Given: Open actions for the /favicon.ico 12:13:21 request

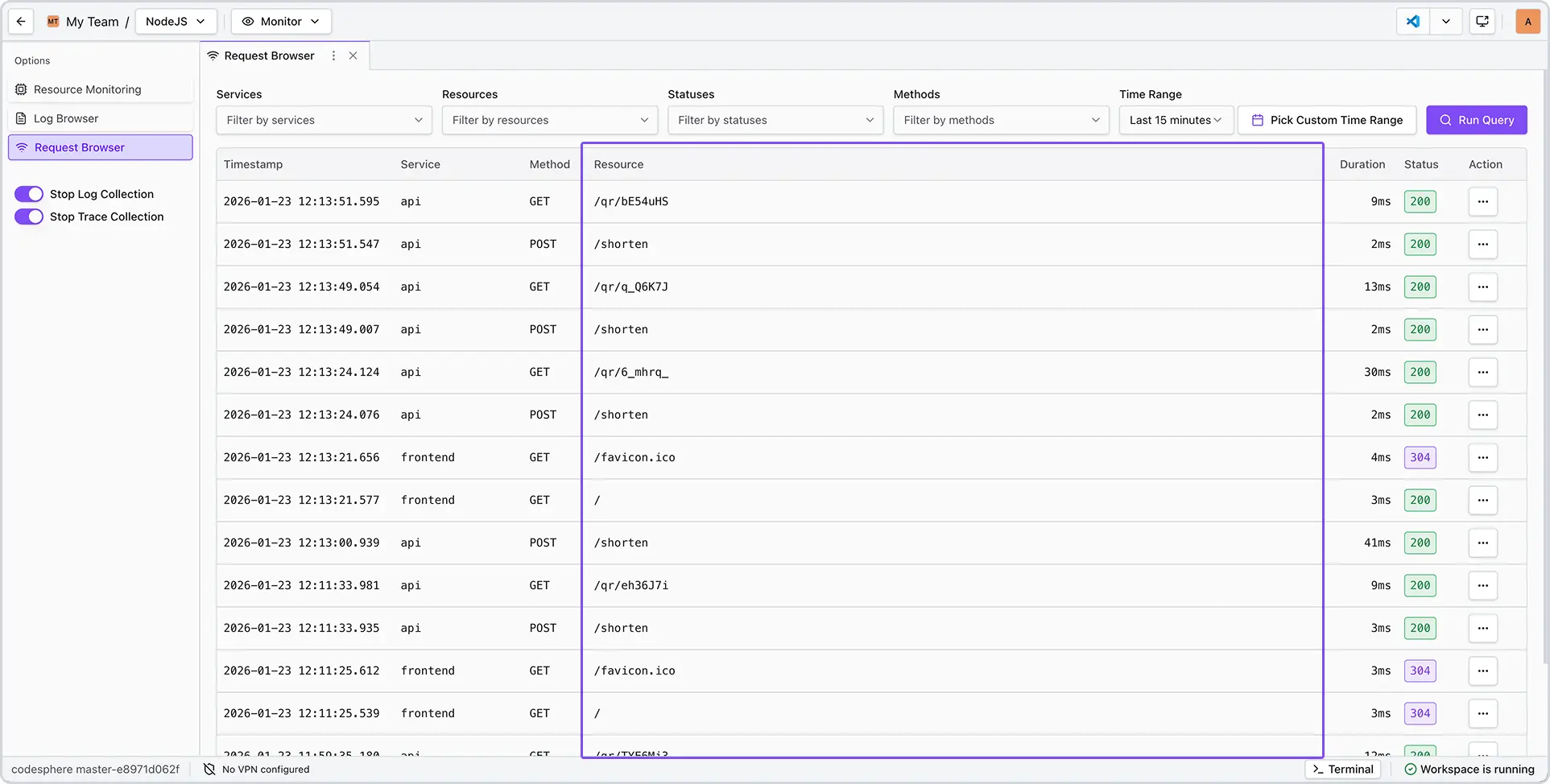Looking at the screenshot, I should 1482,458.
